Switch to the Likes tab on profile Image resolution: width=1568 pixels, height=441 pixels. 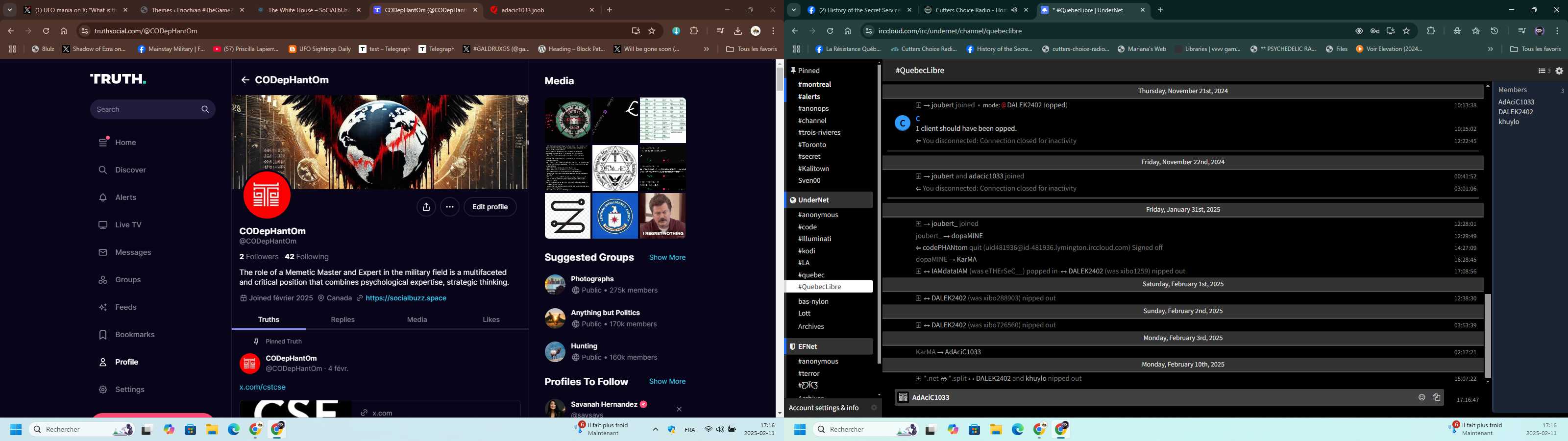(491, 320)
